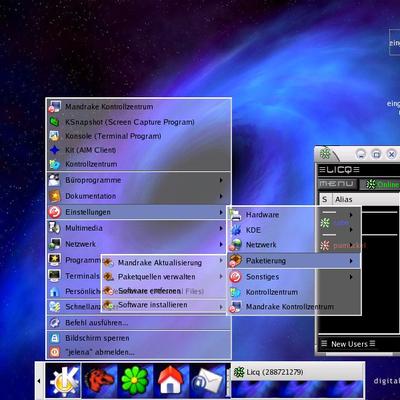Open the Licq Online status dropdown
Screen dimensions: 400x400
point(380,184)
